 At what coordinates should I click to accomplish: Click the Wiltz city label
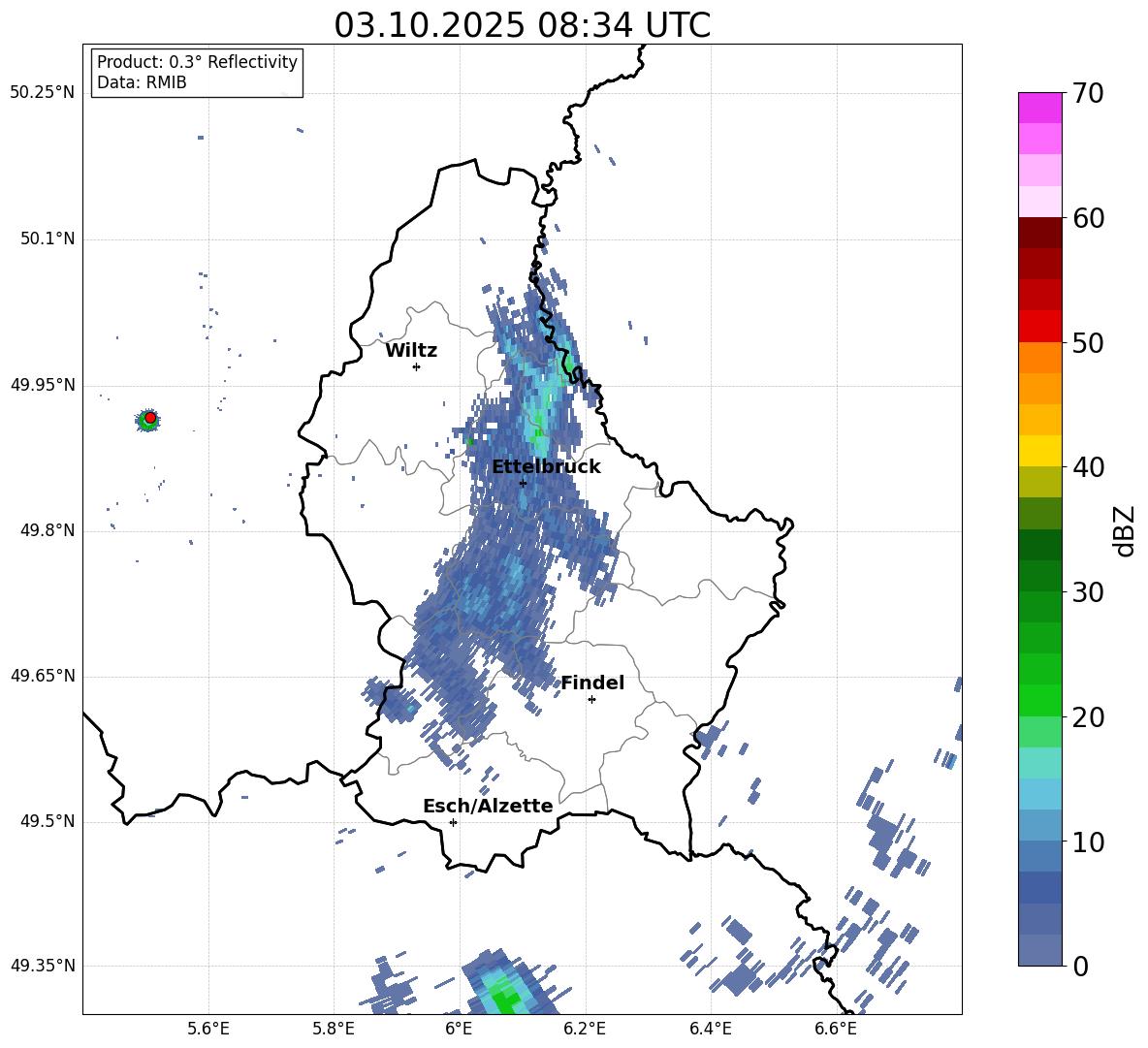click(x=411, y=351)
